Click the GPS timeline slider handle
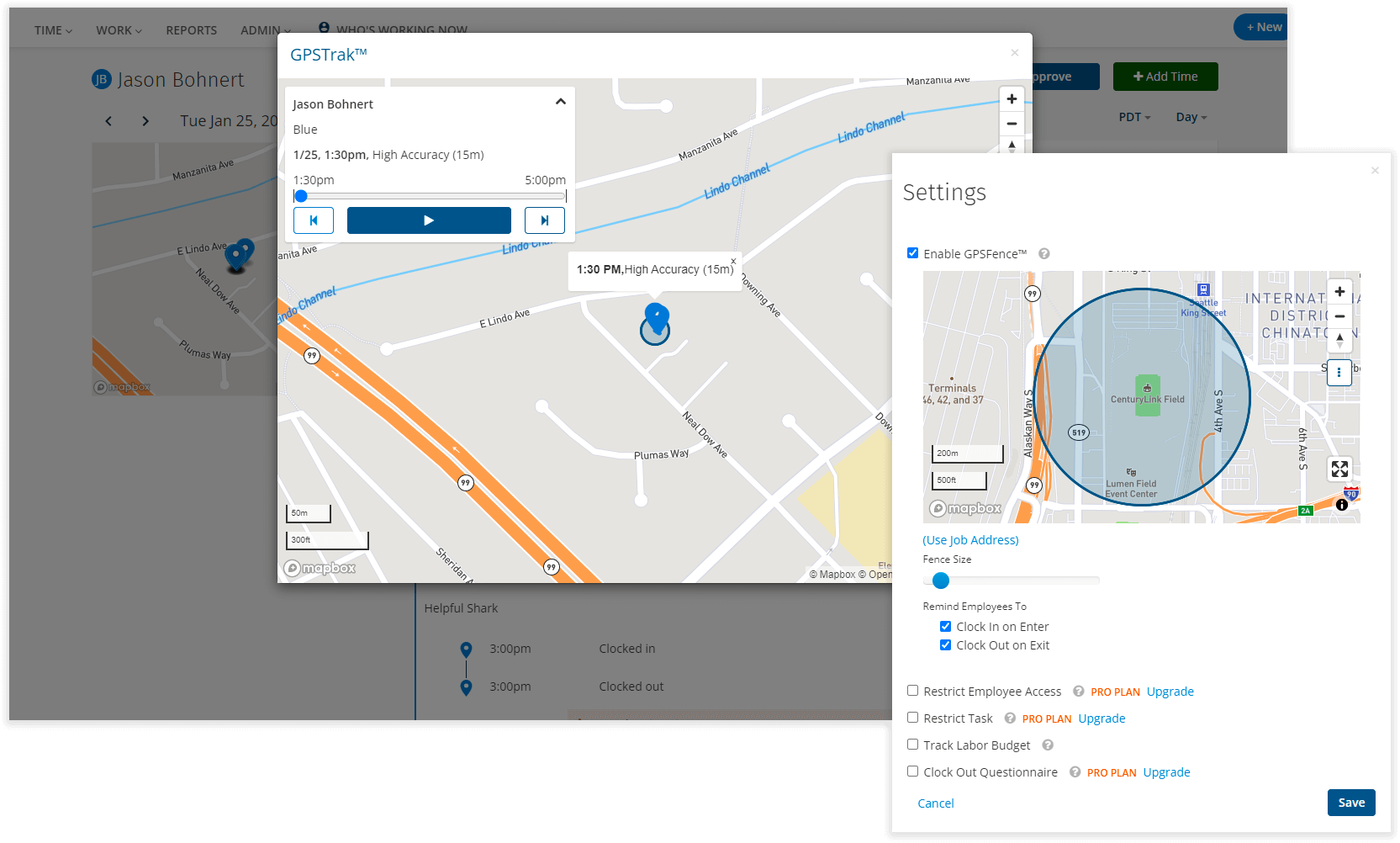 300,196
